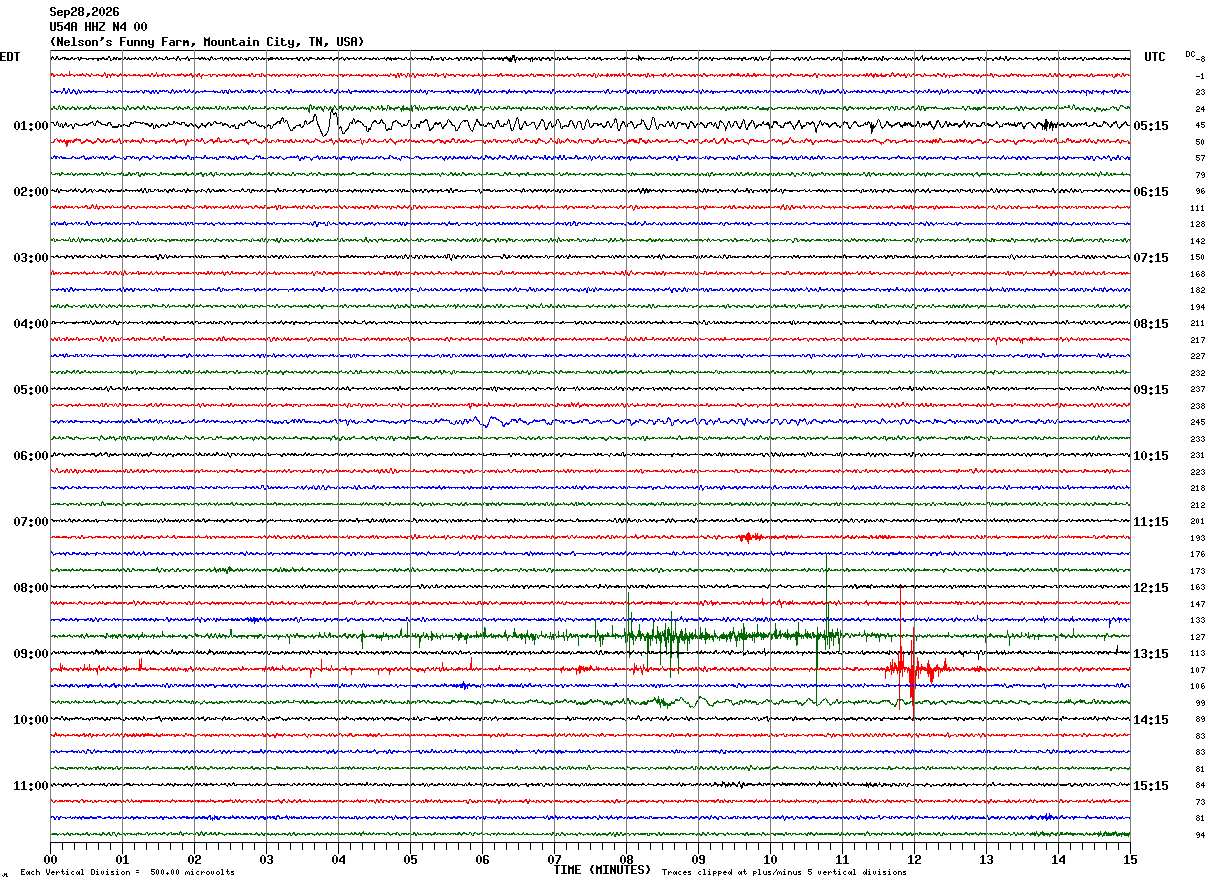Click the large black wave on 01:00 trace
1210x886 pixels.
pyautogui.click(x=325, y=123)
